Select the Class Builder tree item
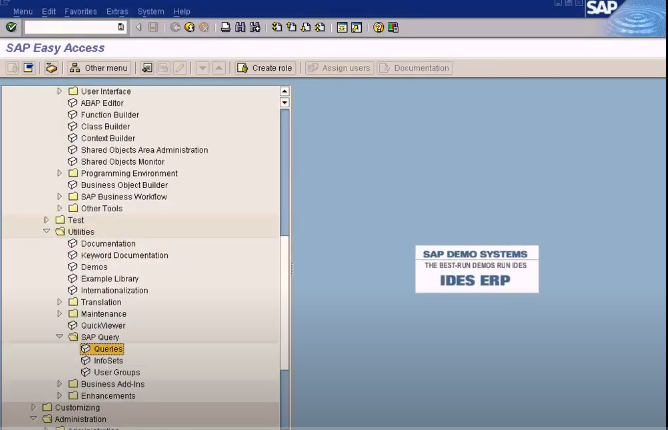The image size is (668, 430). [x=106, y=126]
